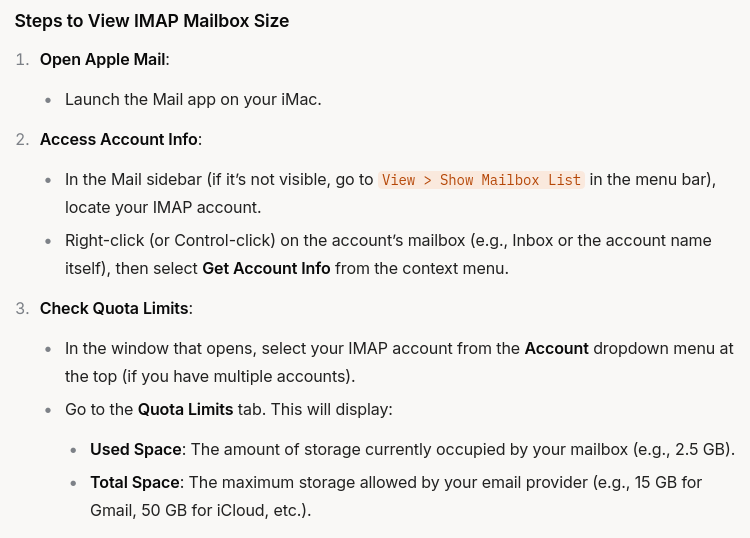Click the 'Right-click (or Control-click)' sentence start
This screenshot has height=538, width=750.
pos(170,241)
